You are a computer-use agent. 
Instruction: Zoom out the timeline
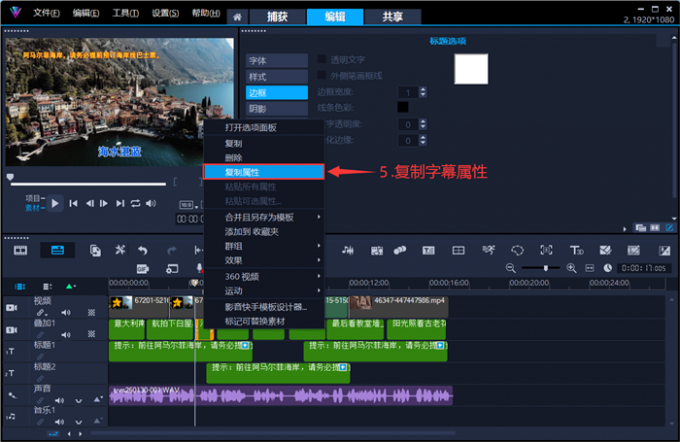pyautogui.click(x=511, y=268)
